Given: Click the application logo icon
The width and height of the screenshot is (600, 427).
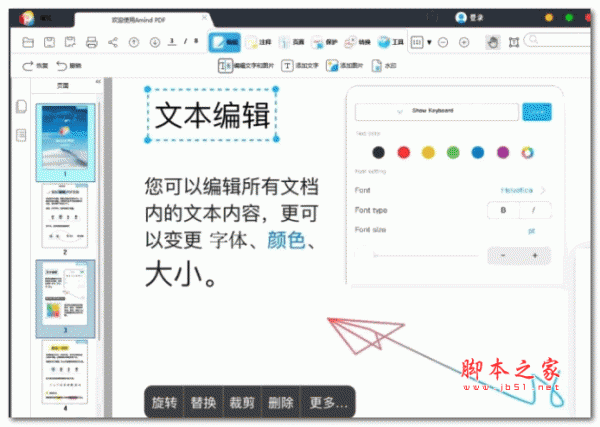Looking at the screenshot, I should [x=27, y=18].
